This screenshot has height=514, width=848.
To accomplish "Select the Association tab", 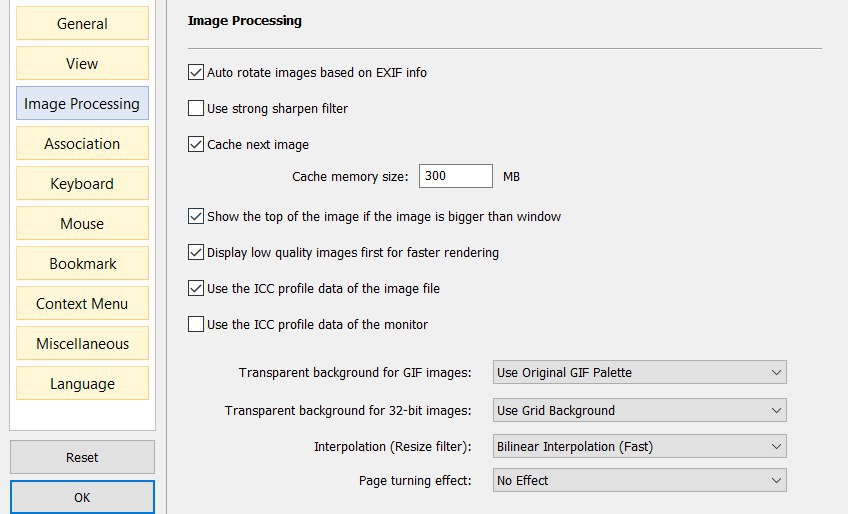I will [x=82, y=143].
